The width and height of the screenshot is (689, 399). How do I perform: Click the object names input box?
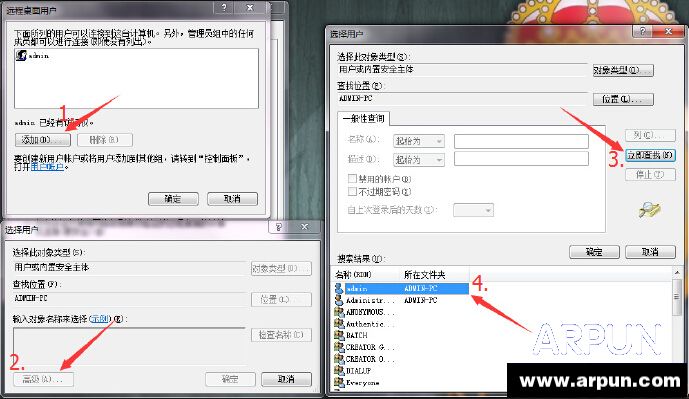(x=129, y=347)
